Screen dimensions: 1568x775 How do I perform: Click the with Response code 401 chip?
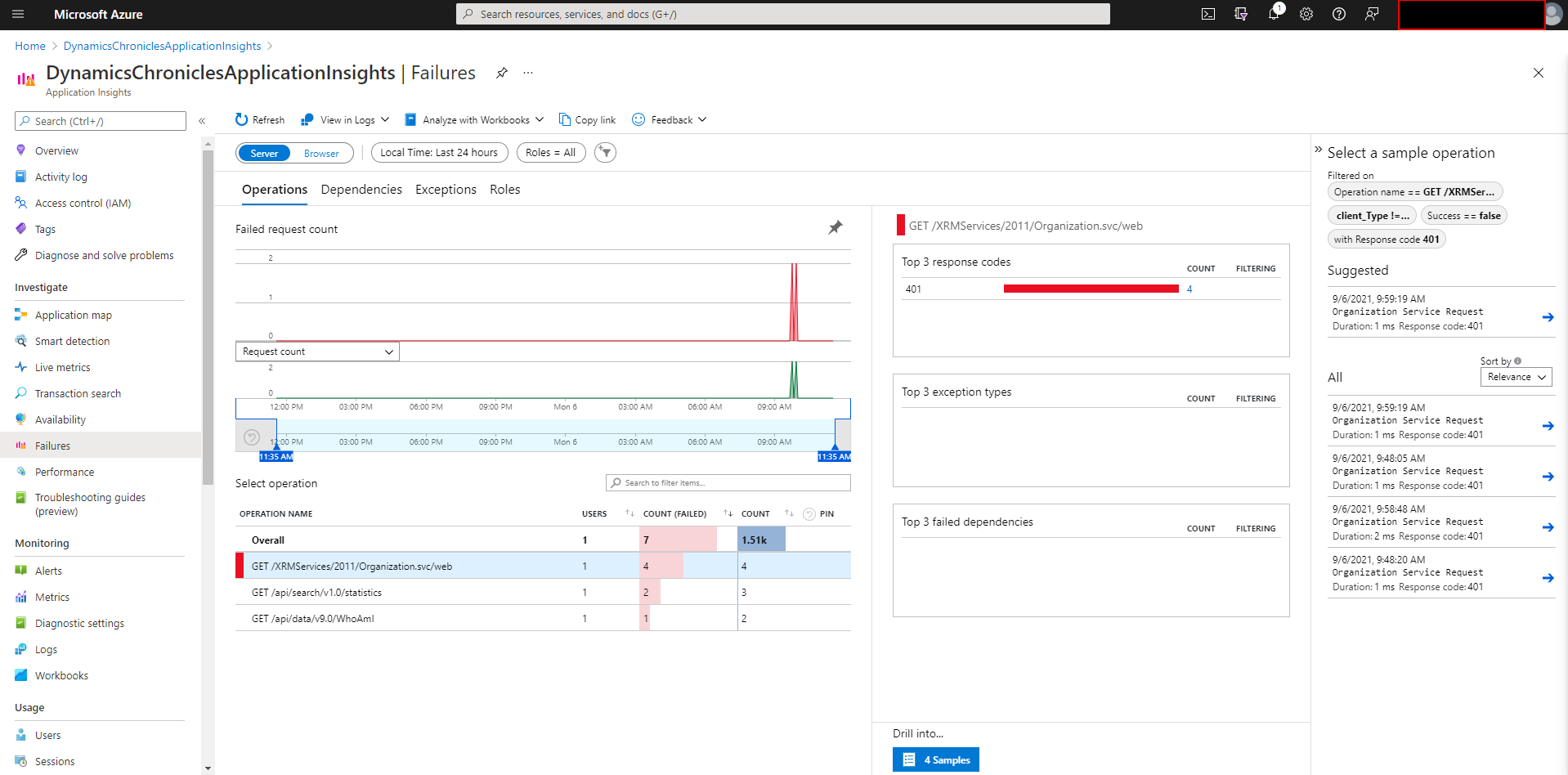pos(1387,240)
